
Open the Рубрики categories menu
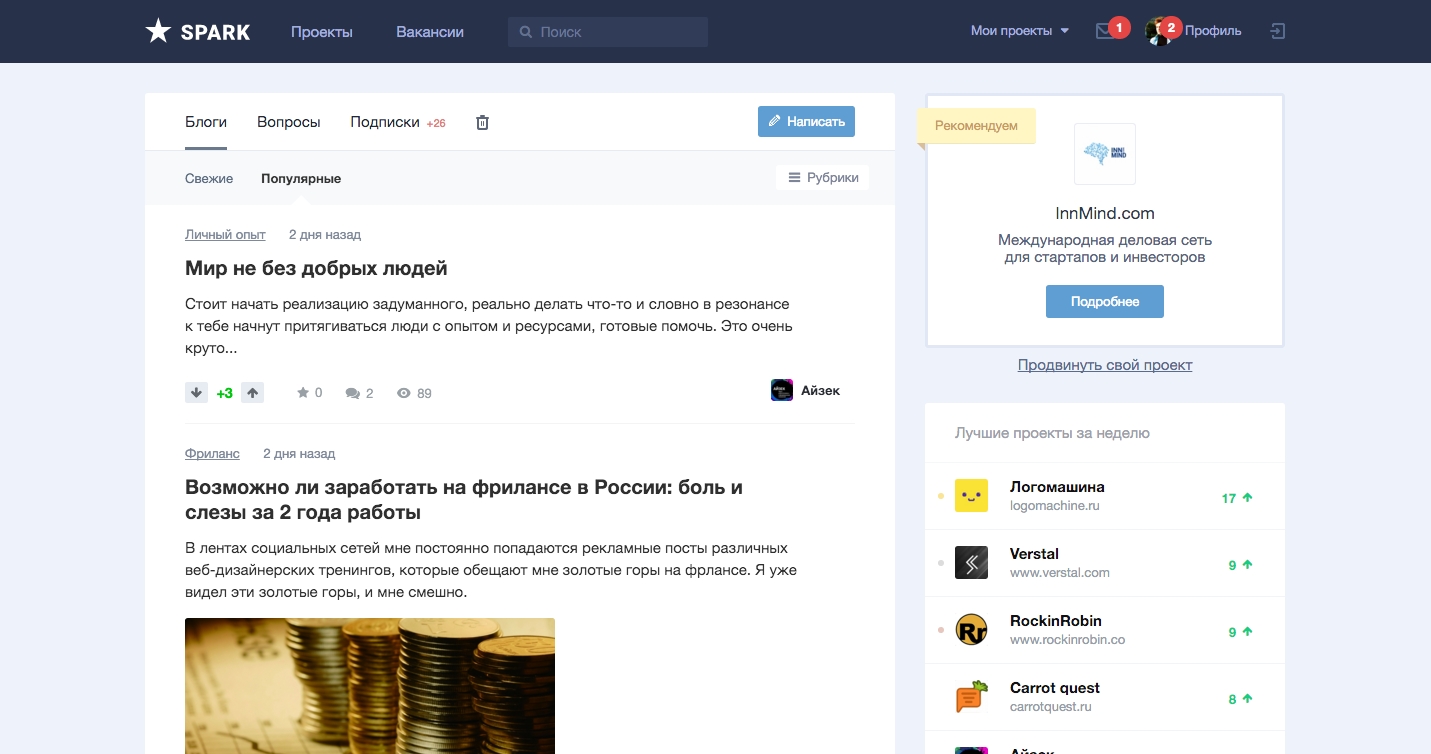(823, 178)
